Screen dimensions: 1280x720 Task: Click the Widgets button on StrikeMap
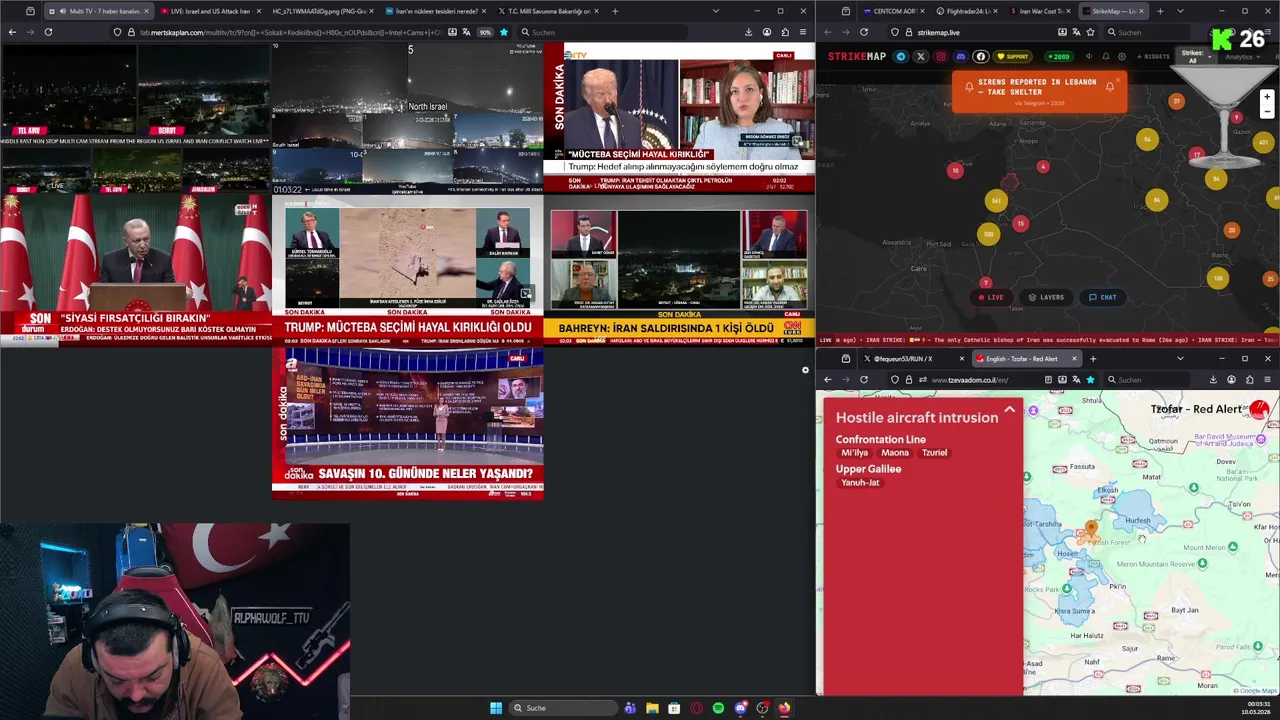point(1154,56)
